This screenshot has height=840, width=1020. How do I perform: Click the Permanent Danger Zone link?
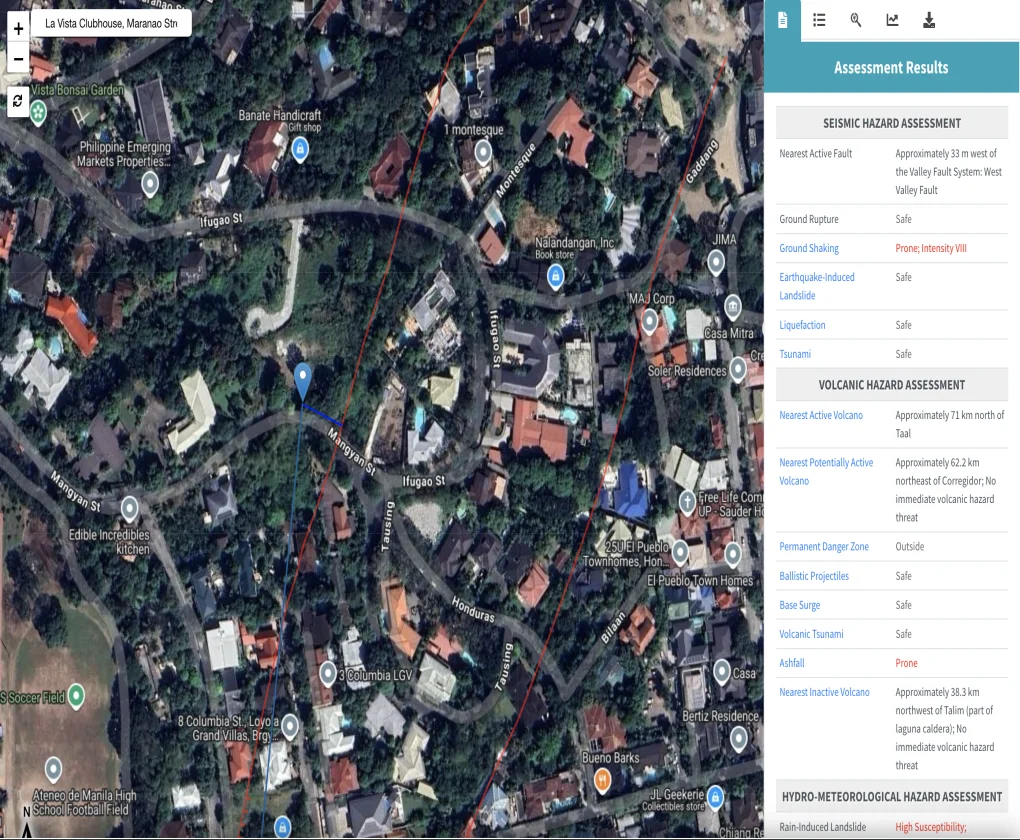[824, 547]
